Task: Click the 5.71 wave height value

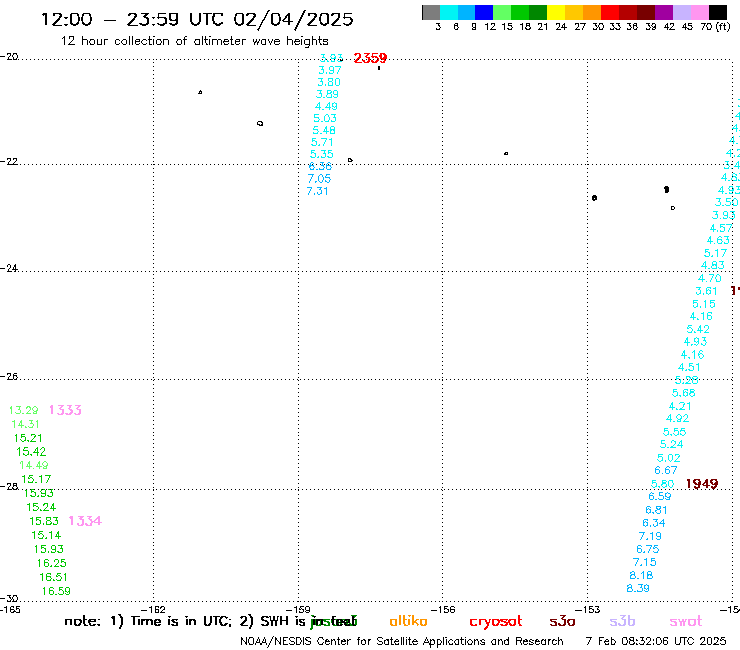Action: [322, 142]
